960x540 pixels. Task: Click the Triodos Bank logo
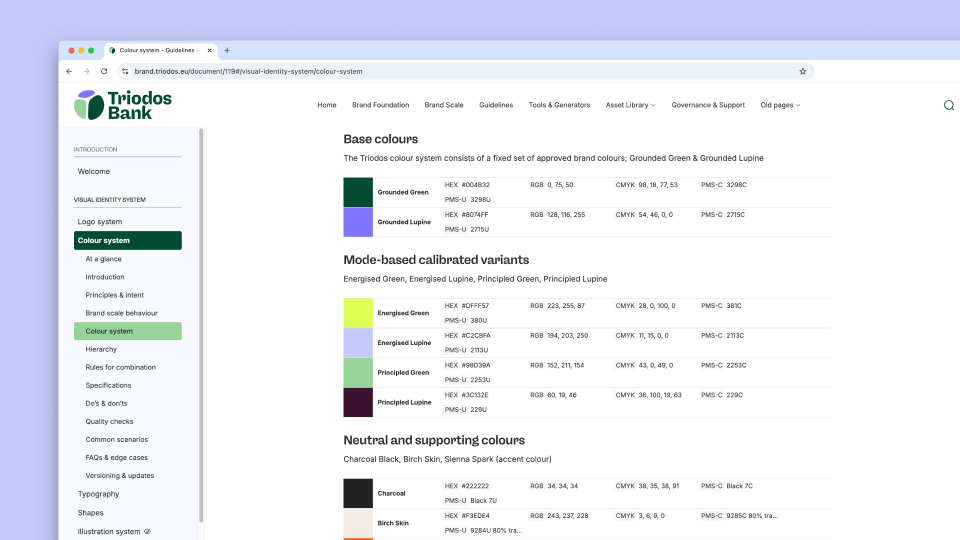click(123, 105)
